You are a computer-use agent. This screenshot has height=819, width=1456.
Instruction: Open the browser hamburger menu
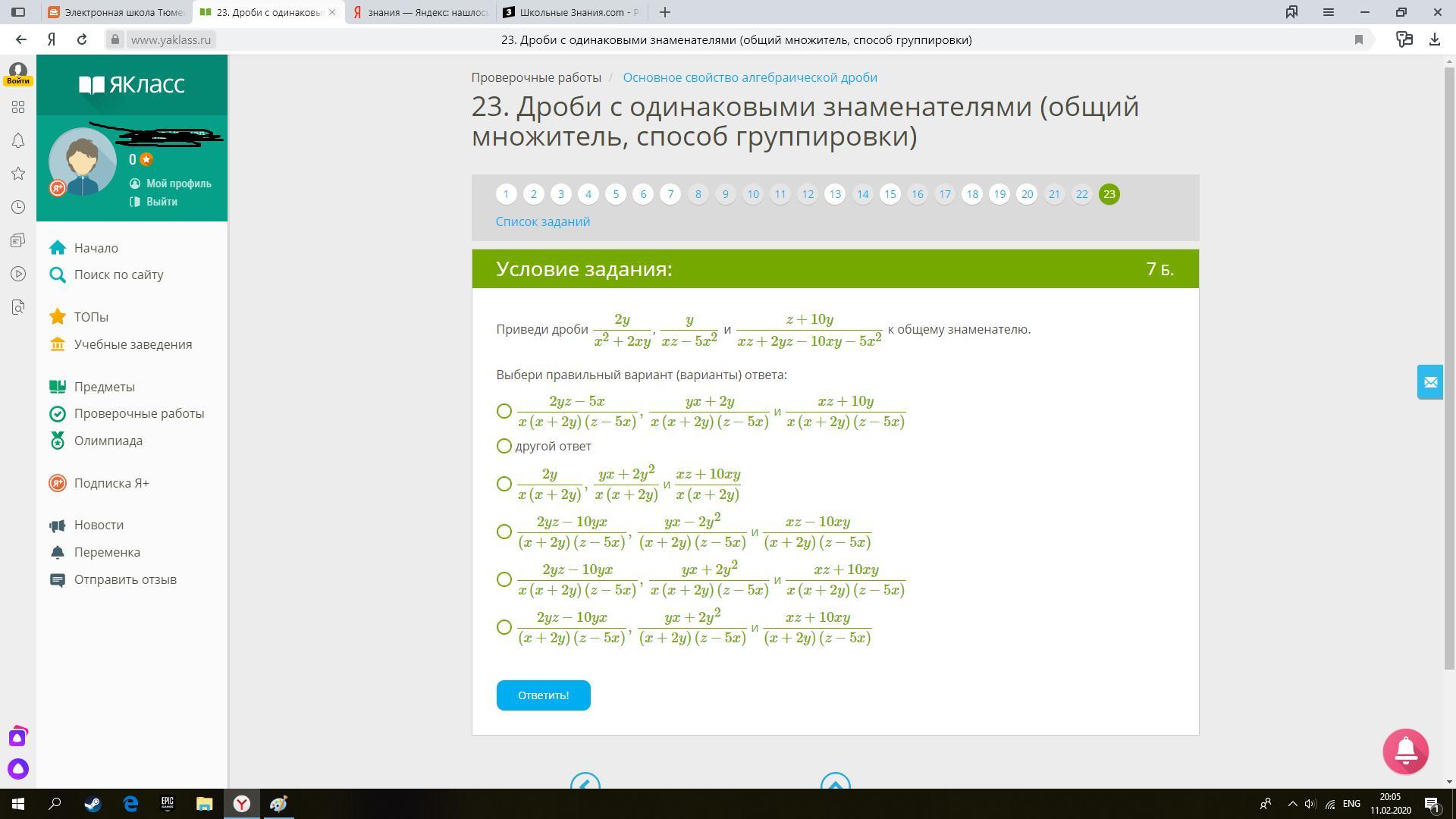(1328, 12)
